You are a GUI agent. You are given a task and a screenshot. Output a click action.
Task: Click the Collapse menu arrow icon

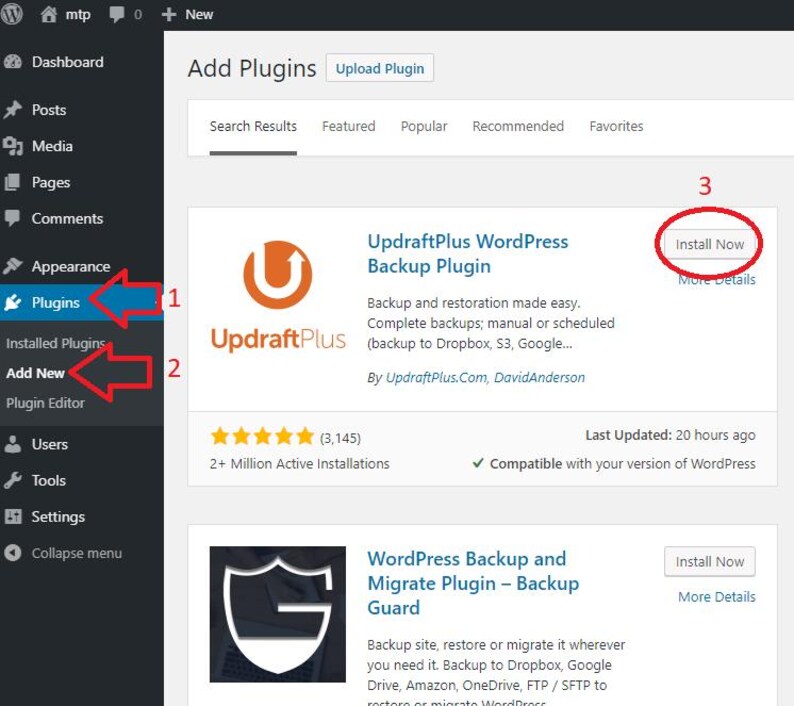[x=13, y=553]
